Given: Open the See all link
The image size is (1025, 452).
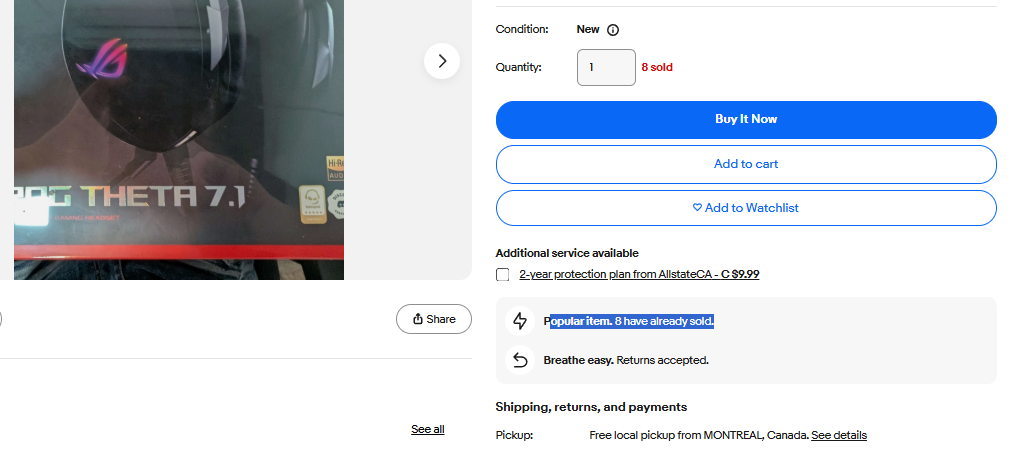Looking at the screenshot, I should point(428,429).
